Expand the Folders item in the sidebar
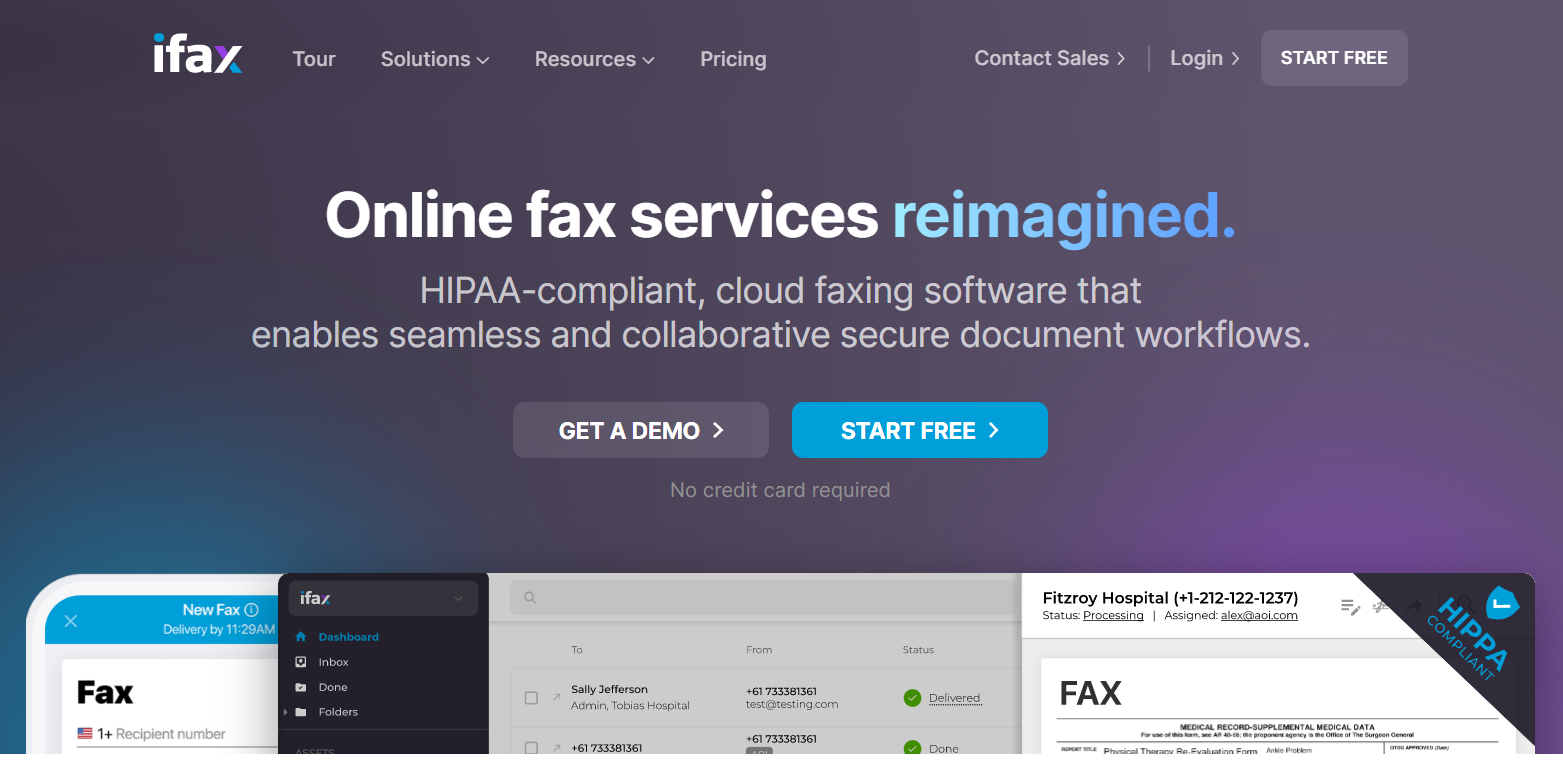The image size is (1563, 766). (286, 712)
